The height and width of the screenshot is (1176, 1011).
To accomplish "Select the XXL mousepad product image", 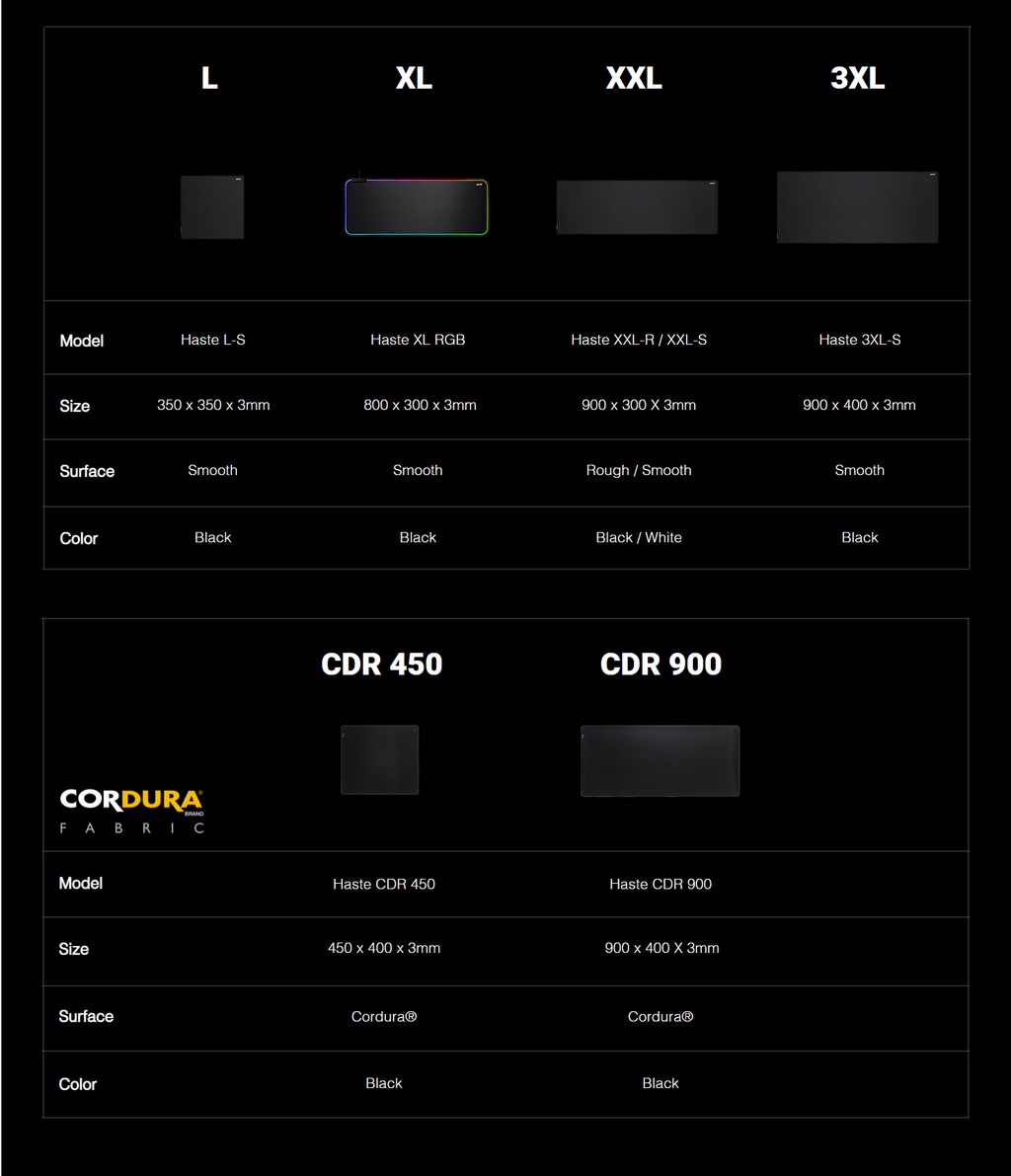I will [637, 206].
